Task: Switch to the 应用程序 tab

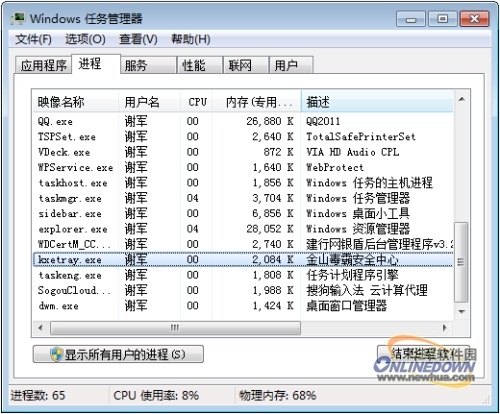Action: (43, 65)
